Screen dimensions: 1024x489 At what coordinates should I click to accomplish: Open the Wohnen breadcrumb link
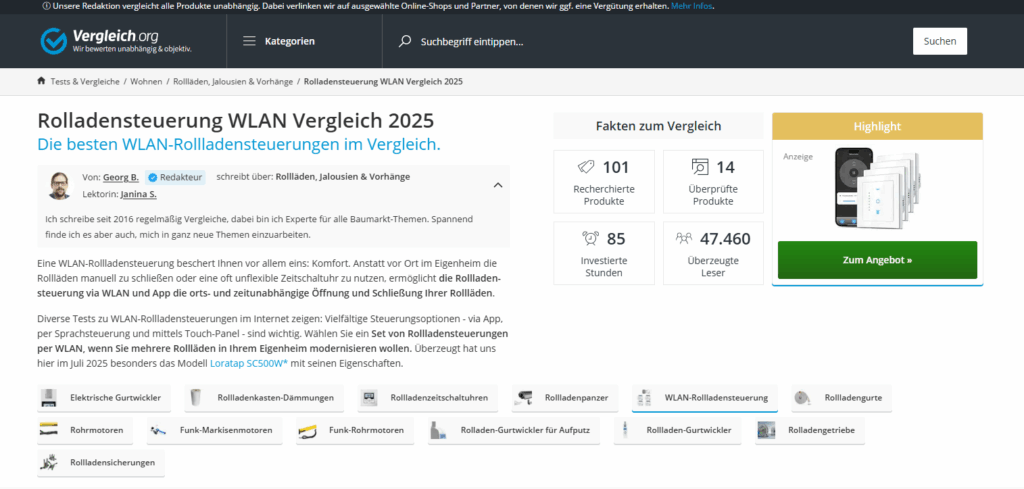146,81
